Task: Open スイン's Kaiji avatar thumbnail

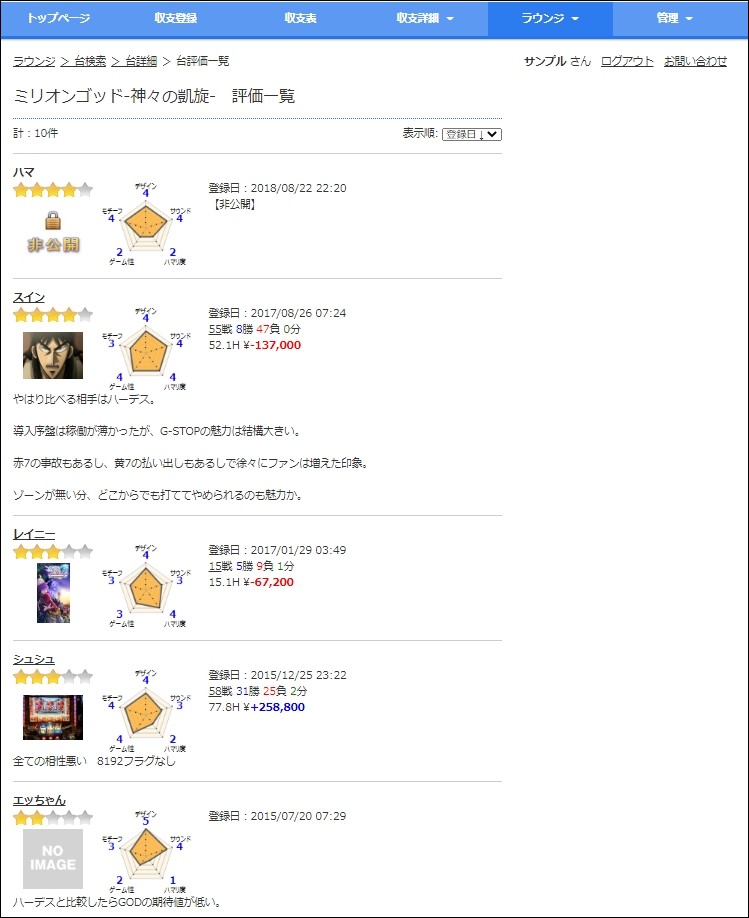Action: [53, 355]
